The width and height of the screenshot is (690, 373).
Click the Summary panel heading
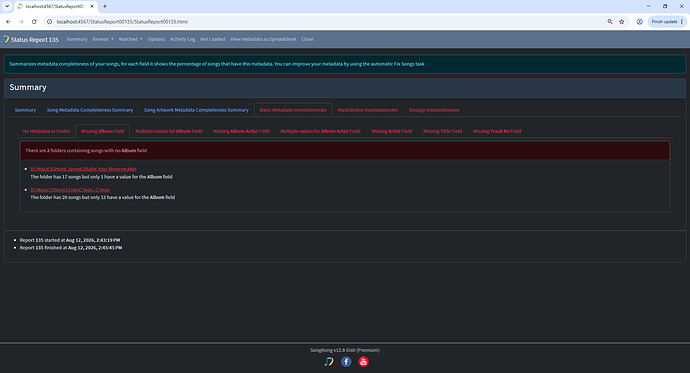click(x=28, y=87)
